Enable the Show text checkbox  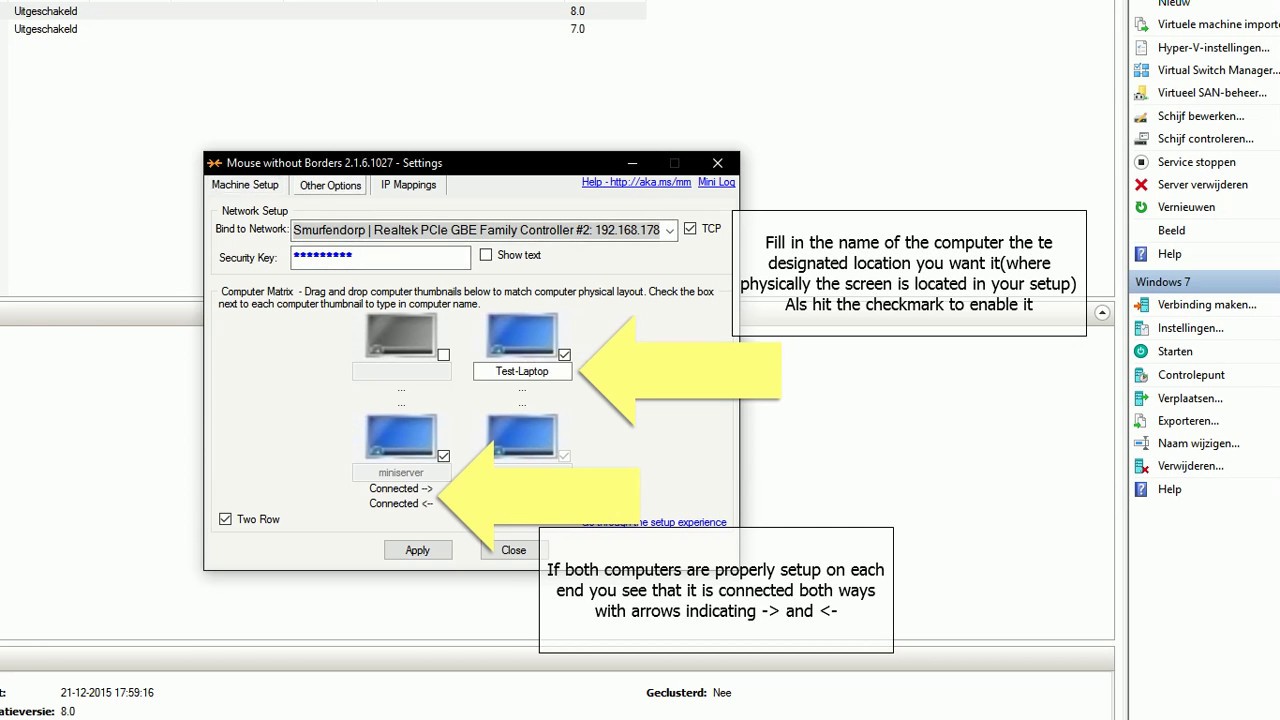[486, 255]
